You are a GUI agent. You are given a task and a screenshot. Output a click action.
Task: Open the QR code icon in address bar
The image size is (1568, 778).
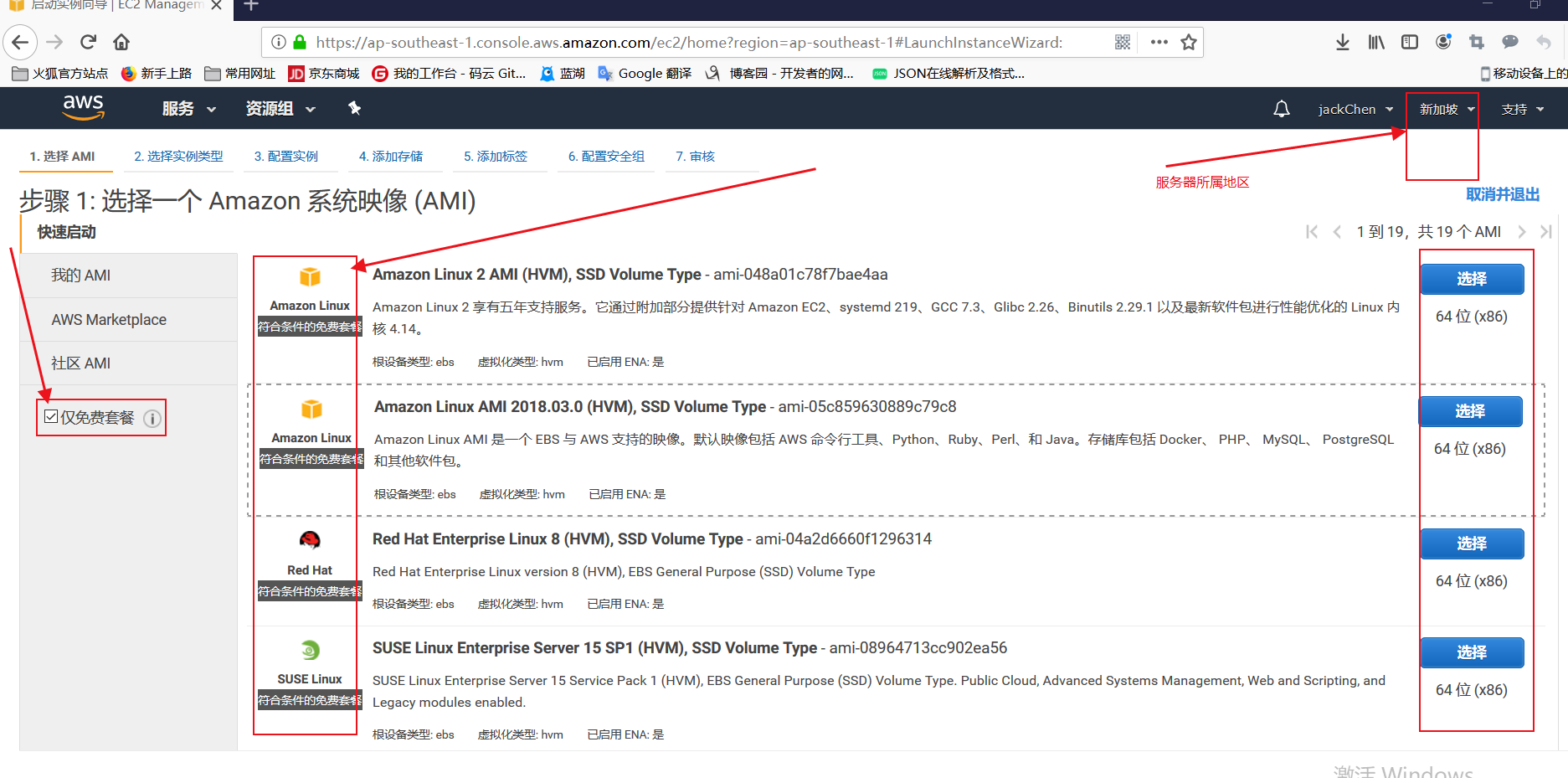tap(1123, 42)
